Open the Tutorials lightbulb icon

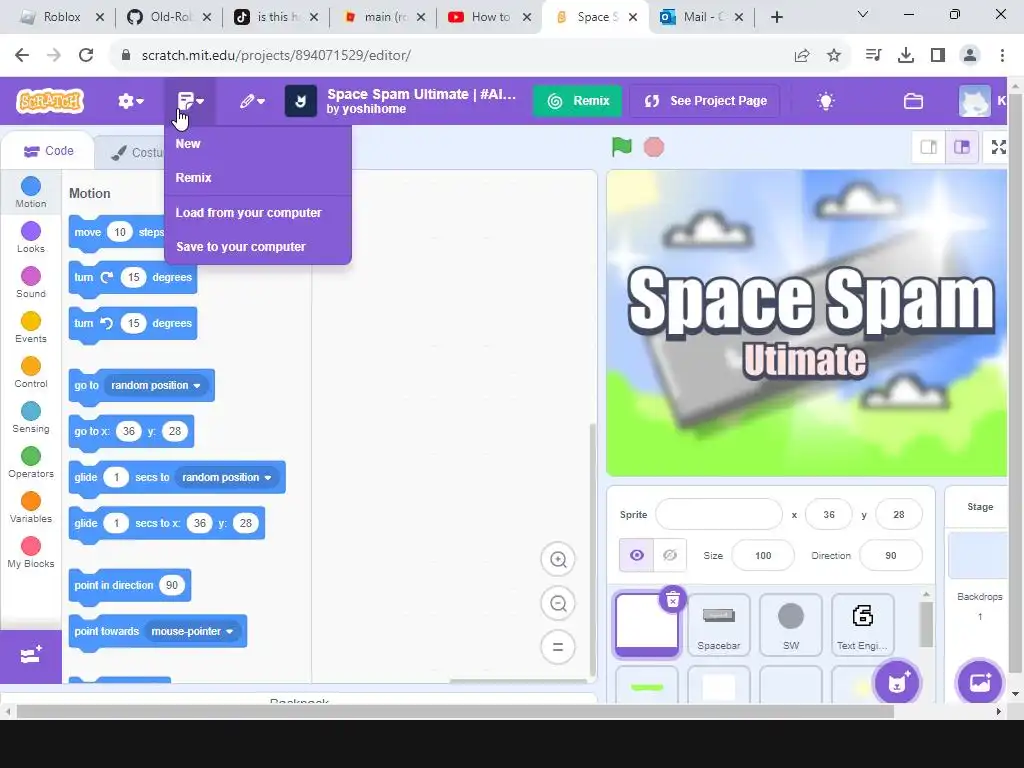coord(825,101)
